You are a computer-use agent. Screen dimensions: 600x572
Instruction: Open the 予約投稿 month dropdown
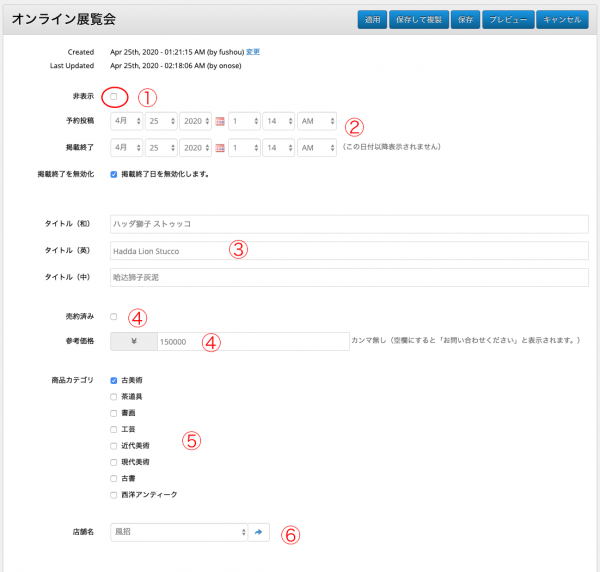pyautogui.click(x=127, y=121)
